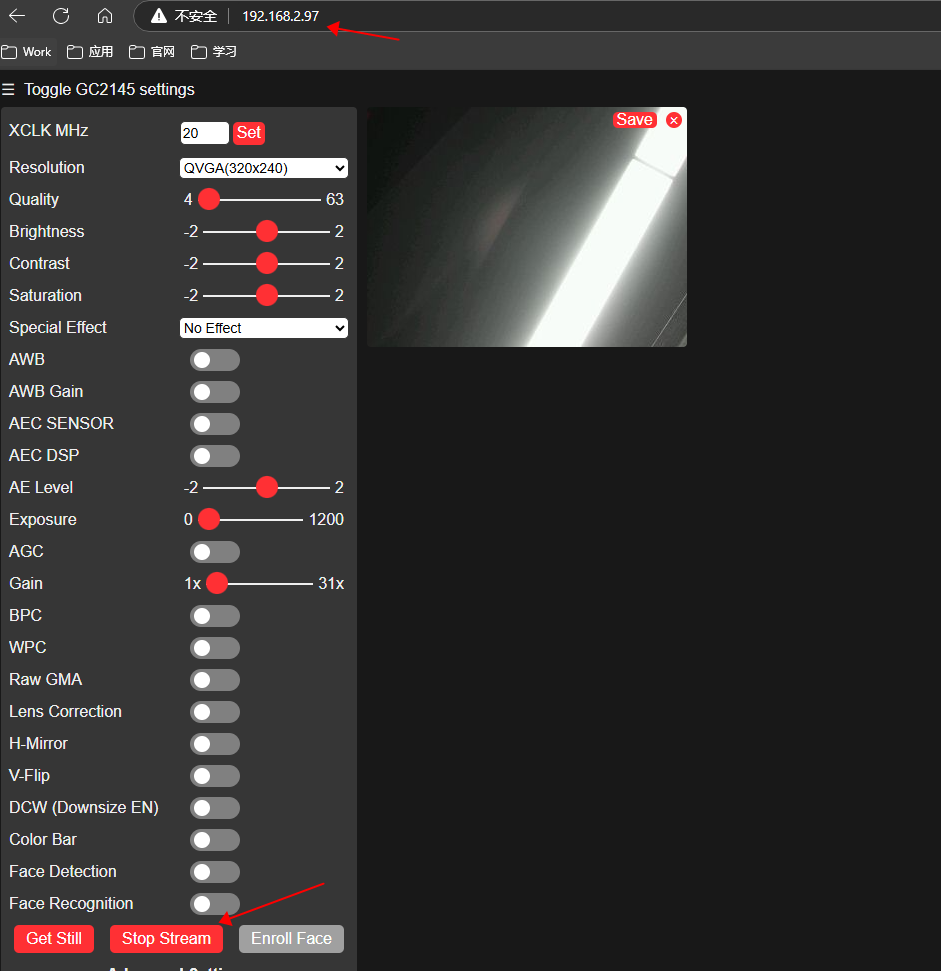Click the Exposure slider handle

tap(209, 520)
